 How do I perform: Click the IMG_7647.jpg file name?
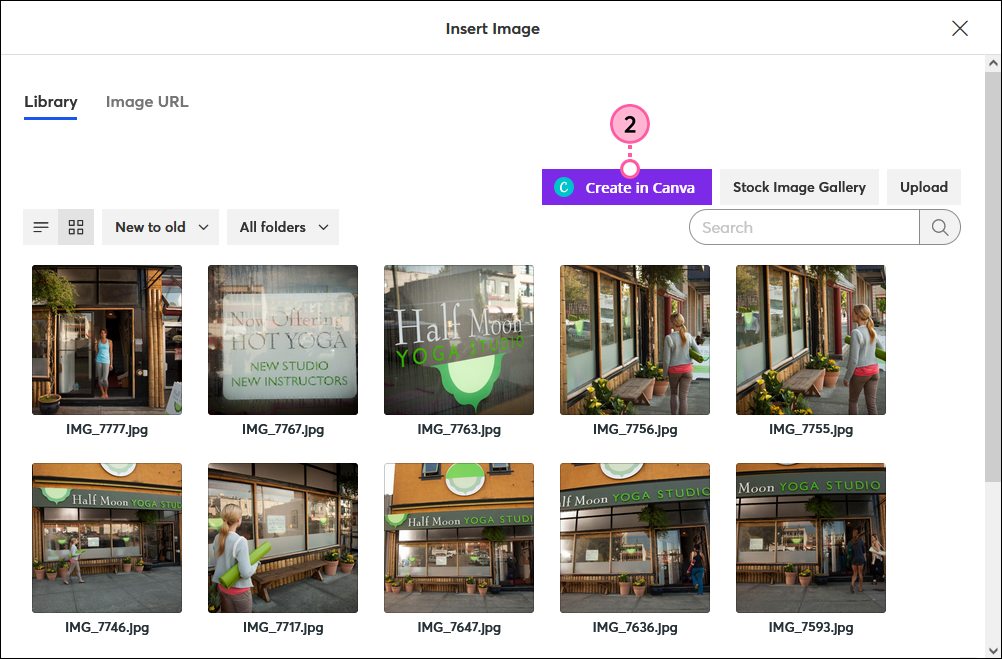459,627
